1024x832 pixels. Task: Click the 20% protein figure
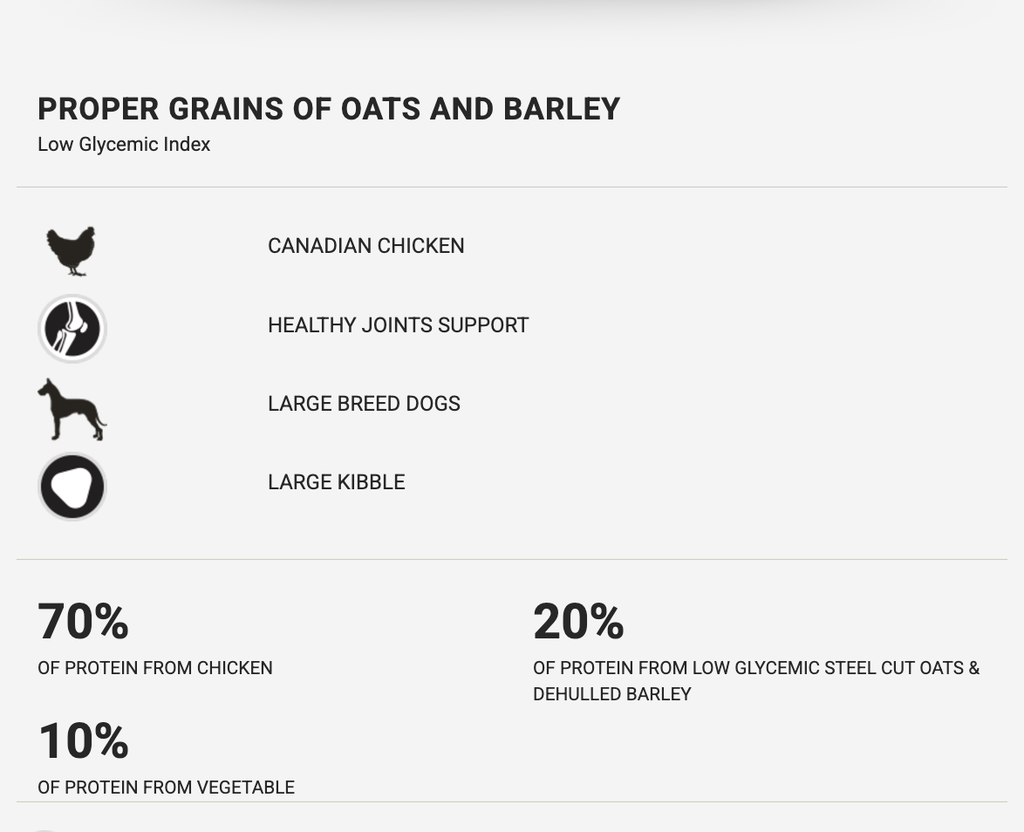tap(579, 621)
